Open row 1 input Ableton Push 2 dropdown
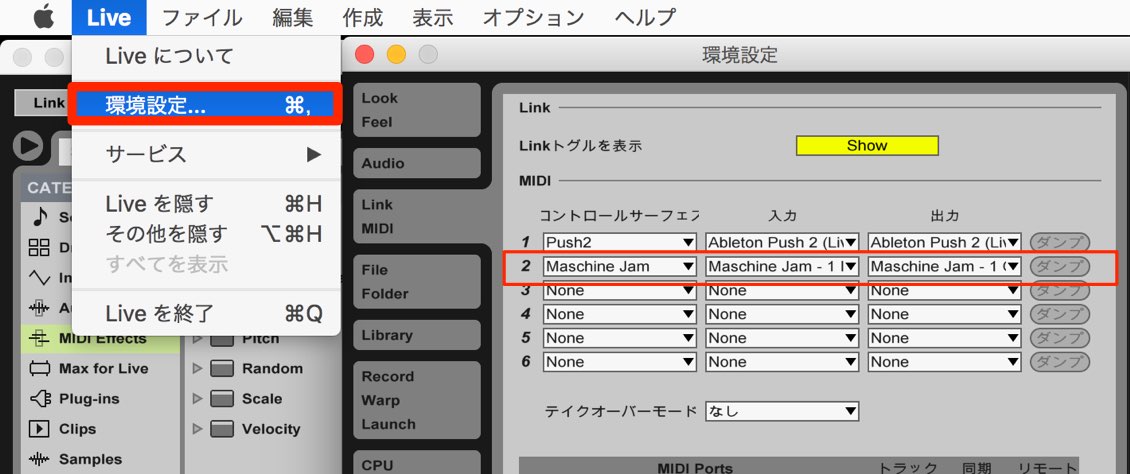Image resolution: width=1130 pixels, height=474 pixels. [782, 242]
